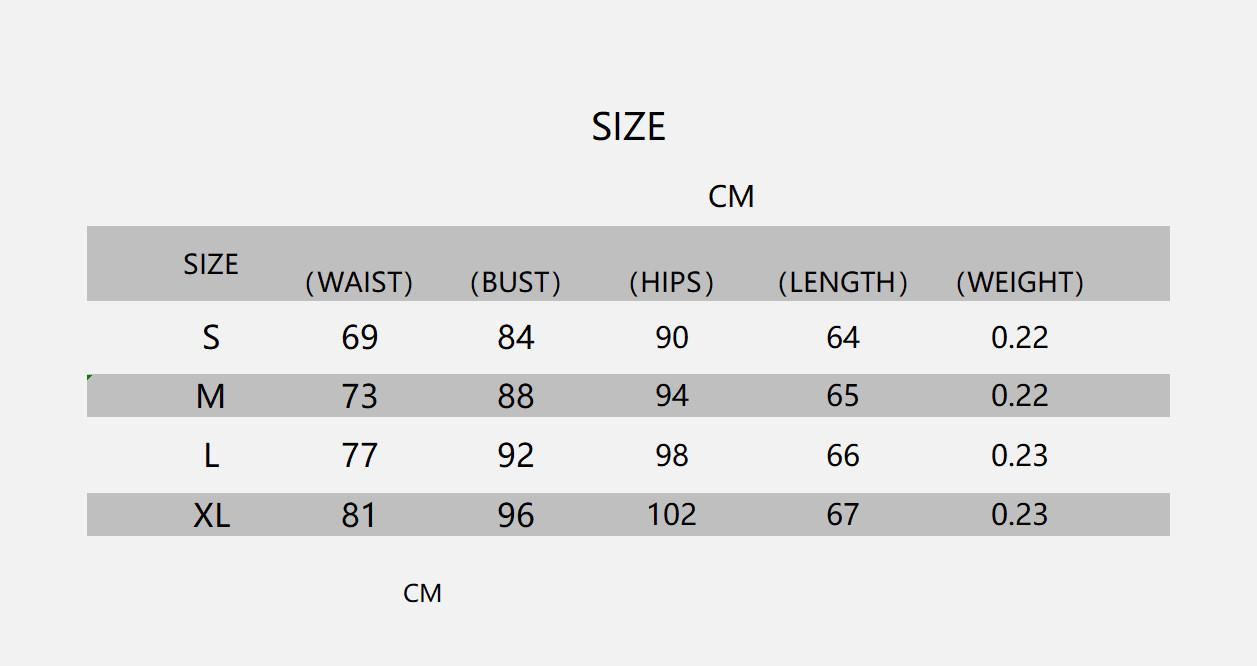Image resolution: width=1257 pixels, height=666 pixels.
Task: Click weight value 0.22 in row M
Action: [x=1020, y=397]
